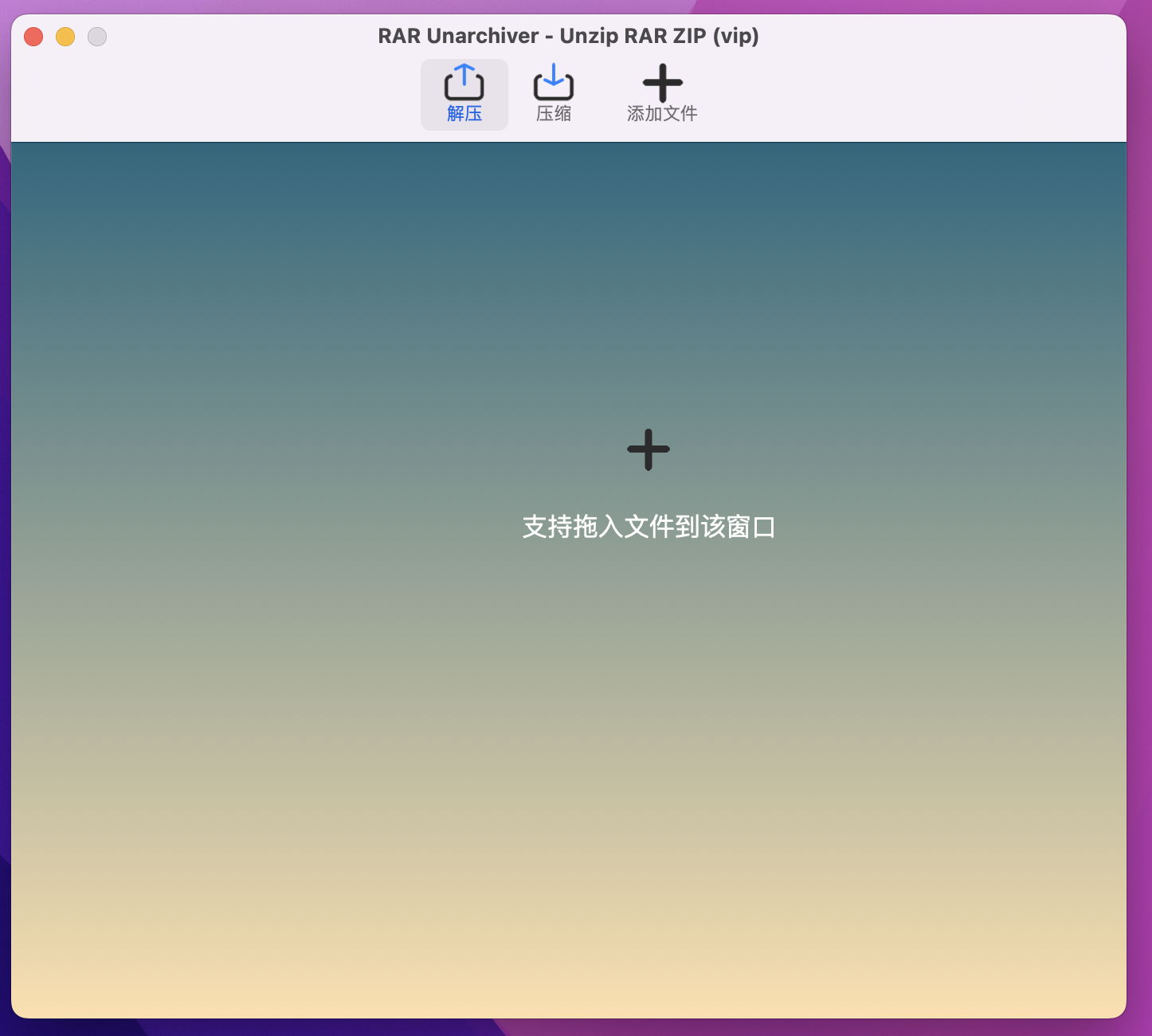This screenshot has height=1036, width=1152.
Task: Click the 添加文件 plus icon in toolbar
Action: point(662,83)
